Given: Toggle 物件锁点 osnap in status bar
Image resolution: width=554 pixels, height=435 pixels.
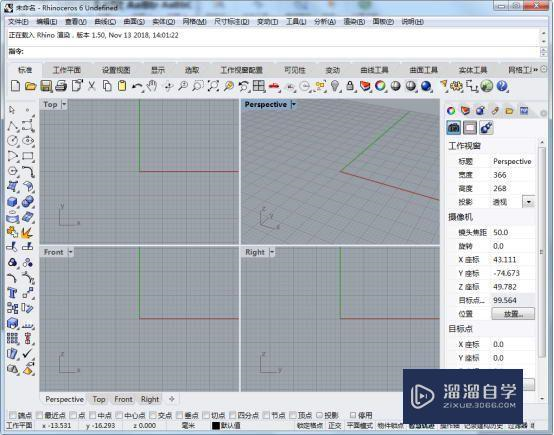Looking at the screenshot, I should coord(390,425).
